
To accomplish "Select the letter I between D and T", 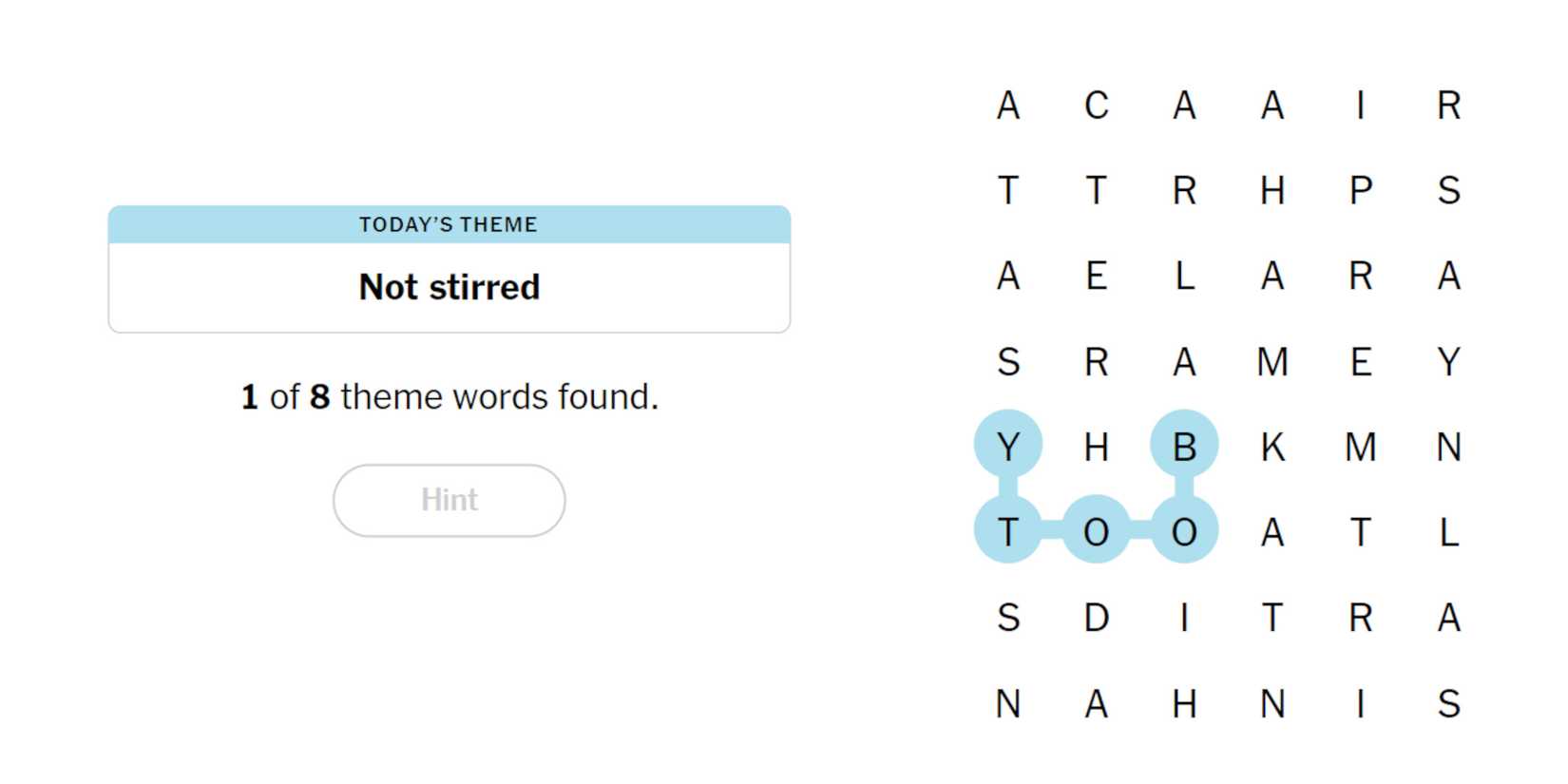I will pos(1184,618).
